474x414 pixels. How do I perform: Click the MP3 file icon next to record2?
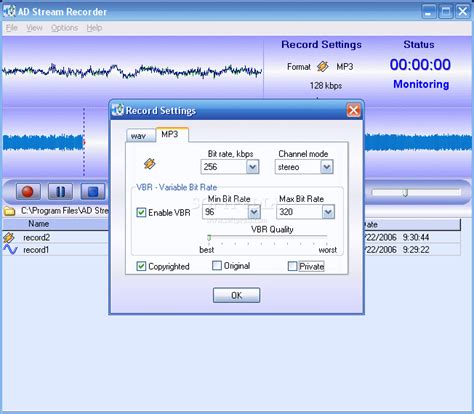coord(9,237)
